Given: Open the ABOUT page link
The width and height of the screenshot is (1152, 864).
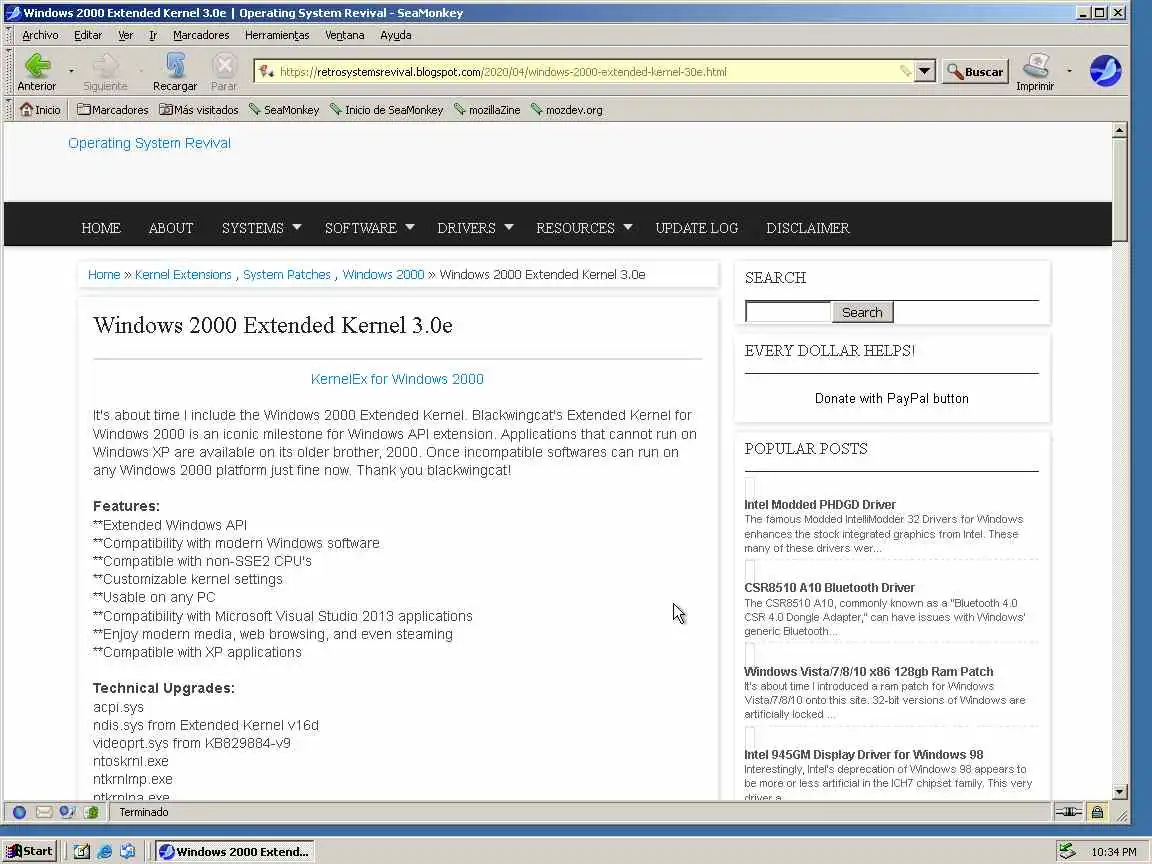Looking at the screenshot, I should coord(170,228).
